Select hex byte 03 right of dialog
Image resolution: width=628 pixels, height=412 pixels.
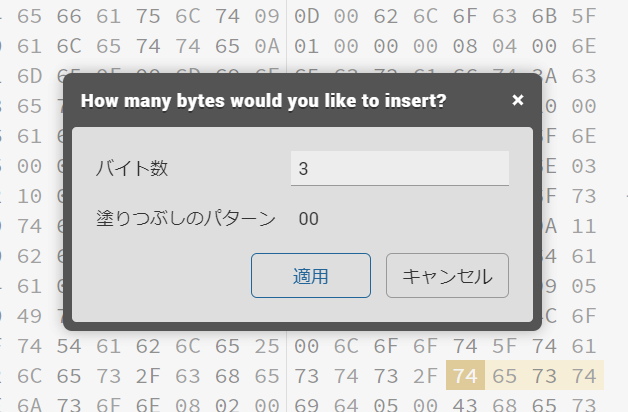pos(584,166)
